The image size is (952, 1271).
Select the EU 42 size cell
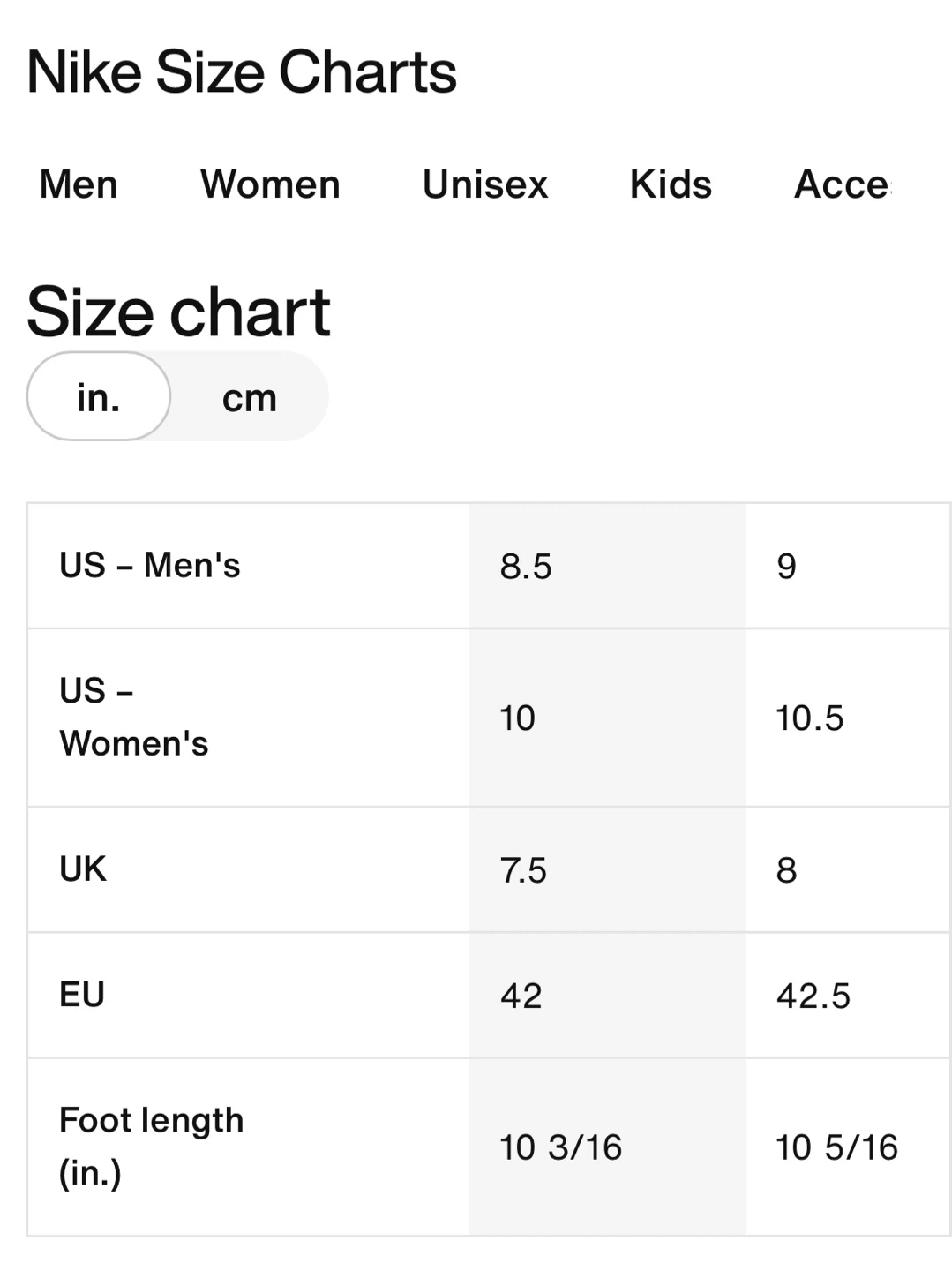point(521,996)
